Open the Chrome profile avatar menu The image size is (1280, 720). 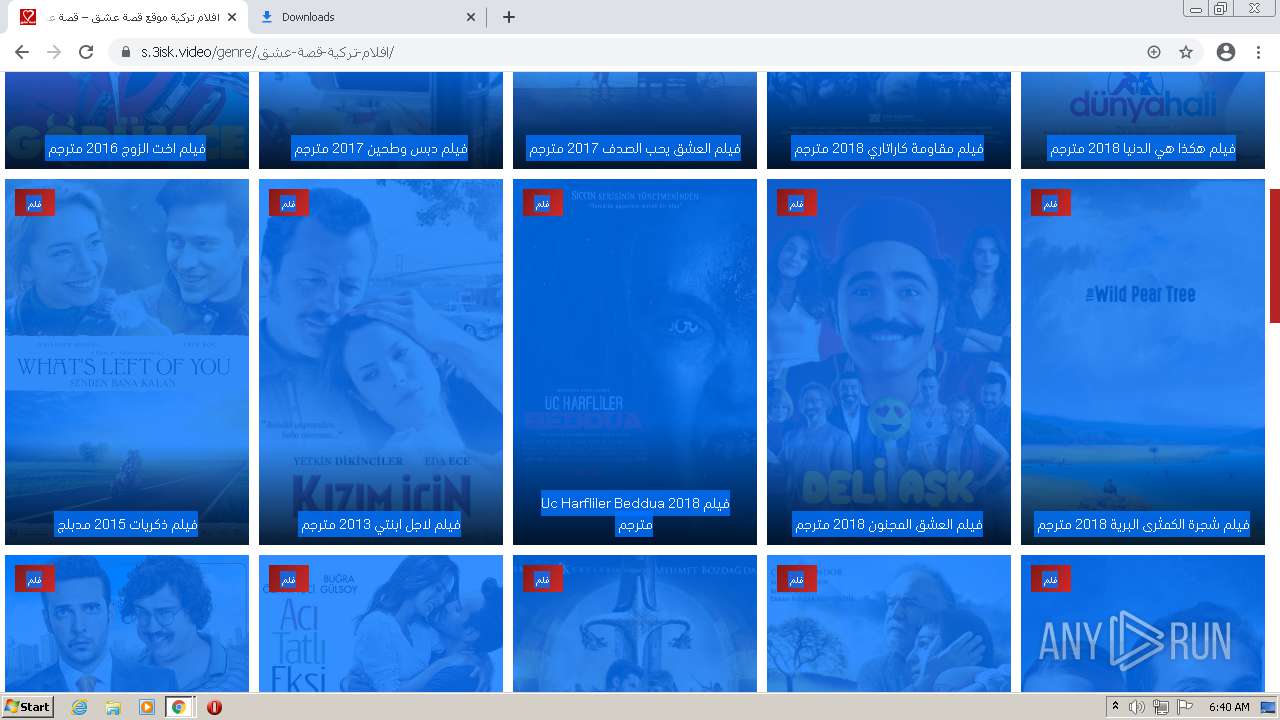1226,52
